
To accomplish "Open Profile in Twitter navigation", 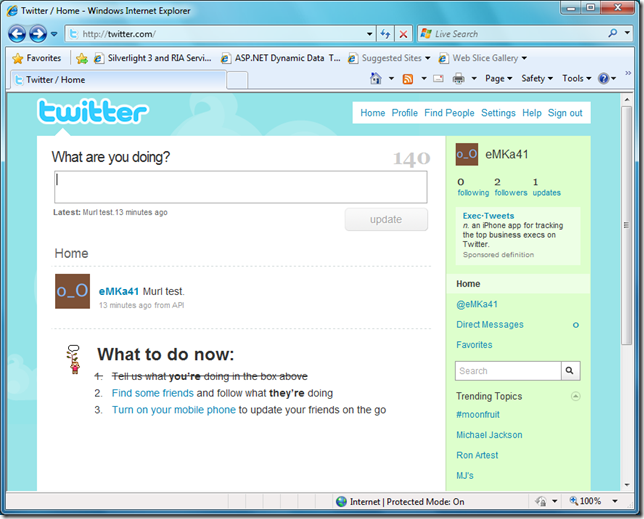I will pyautogui.click(x=405, y=113).
